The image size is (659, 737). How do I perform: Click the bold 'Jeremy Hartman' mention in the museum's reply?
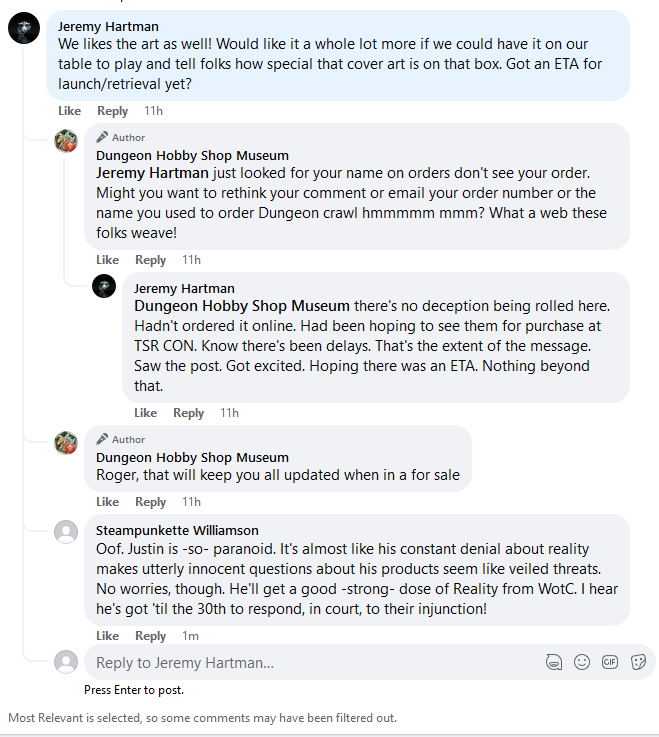tap(152, 173)
